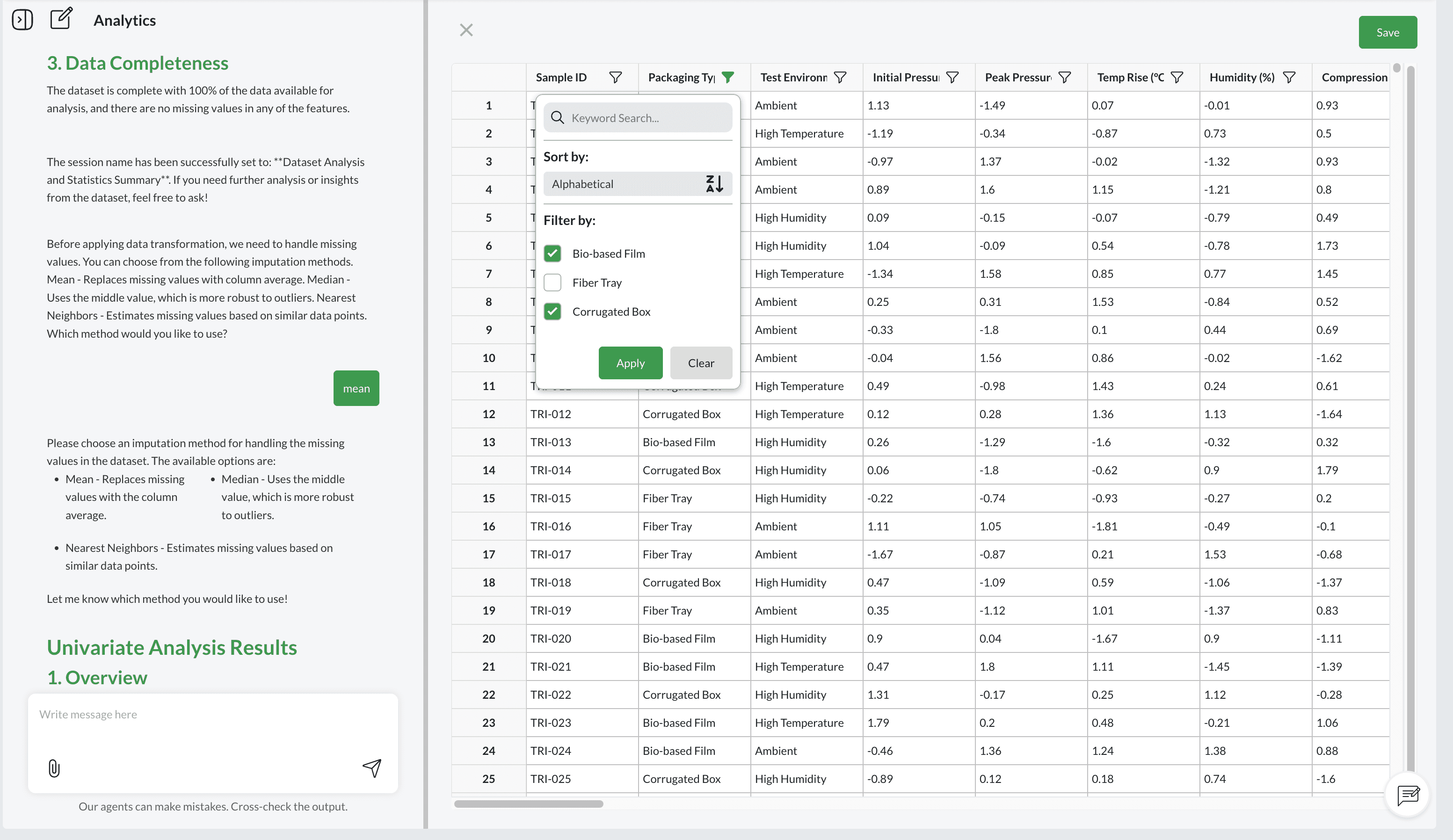Image resolution: width=1453 pixels, height=840 pixels.
Task: Open the Initial Pressure column filter icon
Action: click(x=952, y=77)
